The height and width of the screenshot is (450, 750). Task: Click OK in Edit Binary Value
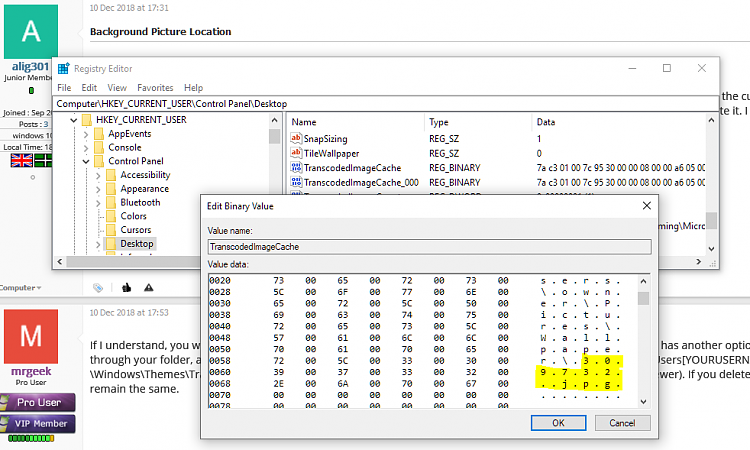click(x=558, y=423)
